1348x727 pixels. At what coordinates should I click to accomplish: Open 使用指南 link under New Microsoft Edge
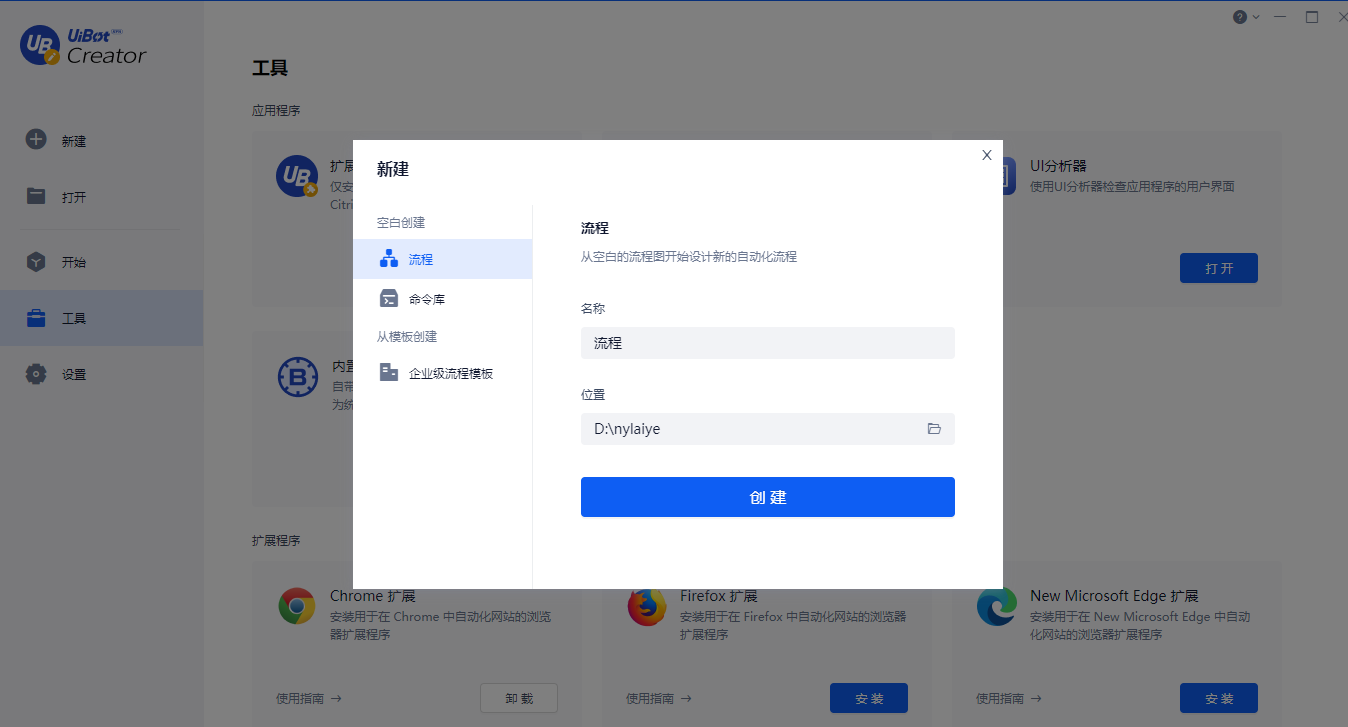(1008, 699)
